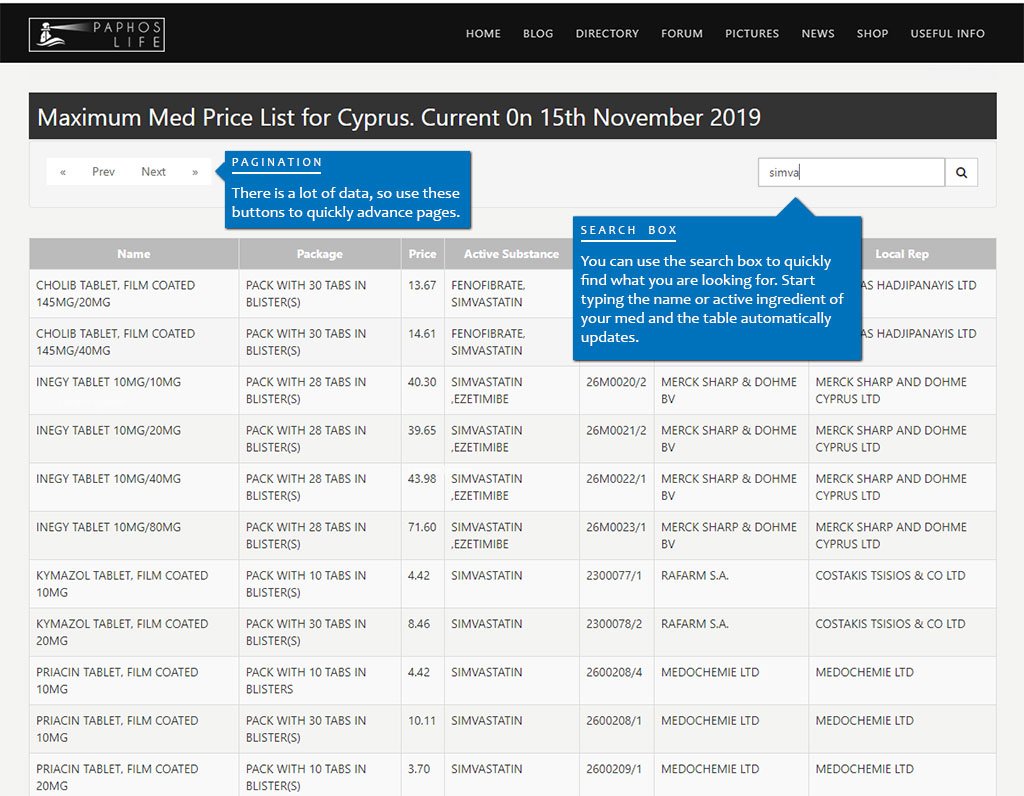Sort by the Package column header

tap(319, 254)
